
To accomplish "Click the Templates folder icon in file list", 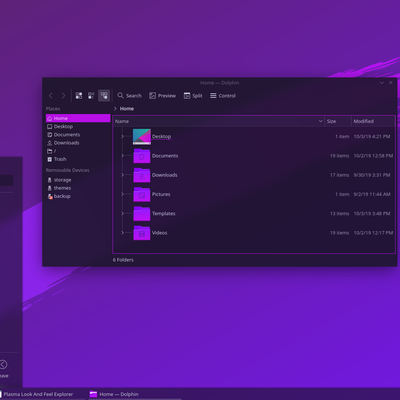I will (x=142, y=214).
